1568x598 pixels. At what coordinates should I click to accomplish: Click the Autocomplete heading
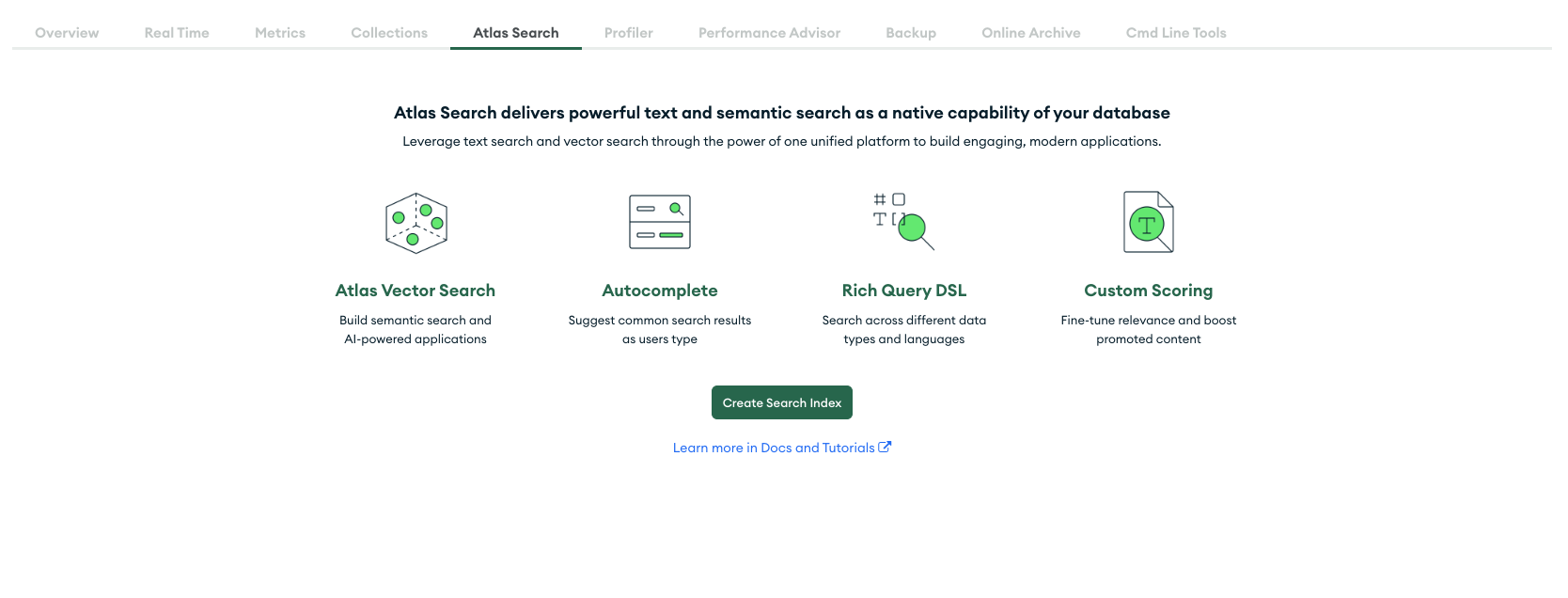(x=660, y=291)
